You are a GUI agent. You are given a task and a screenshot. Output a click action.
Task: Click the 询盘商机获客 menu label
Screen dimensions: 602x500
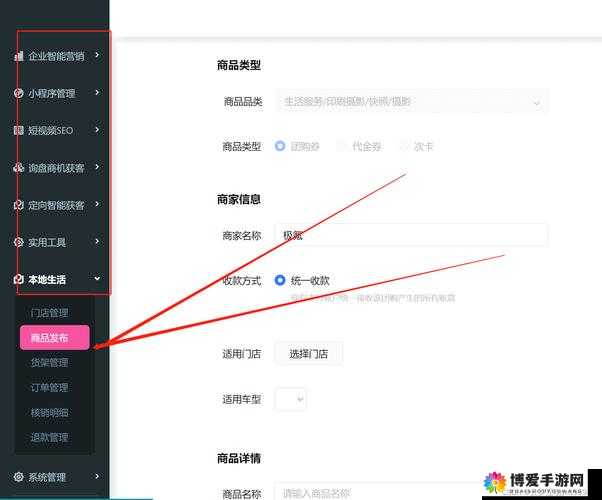coord(56,167)
